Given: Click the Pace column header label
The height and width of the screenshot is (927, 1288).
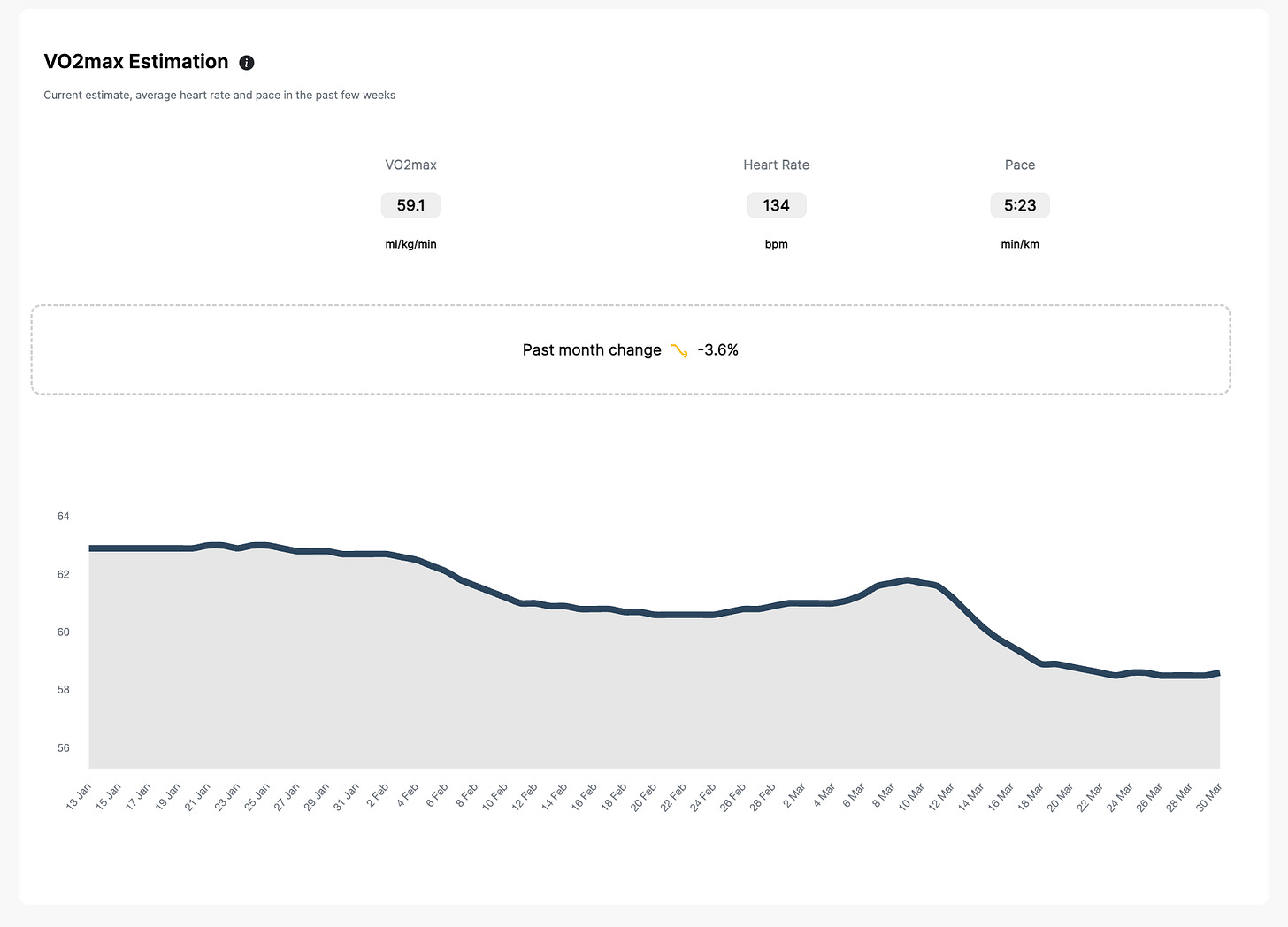Looking at the screenshot, I should [x=1019, y=165].
